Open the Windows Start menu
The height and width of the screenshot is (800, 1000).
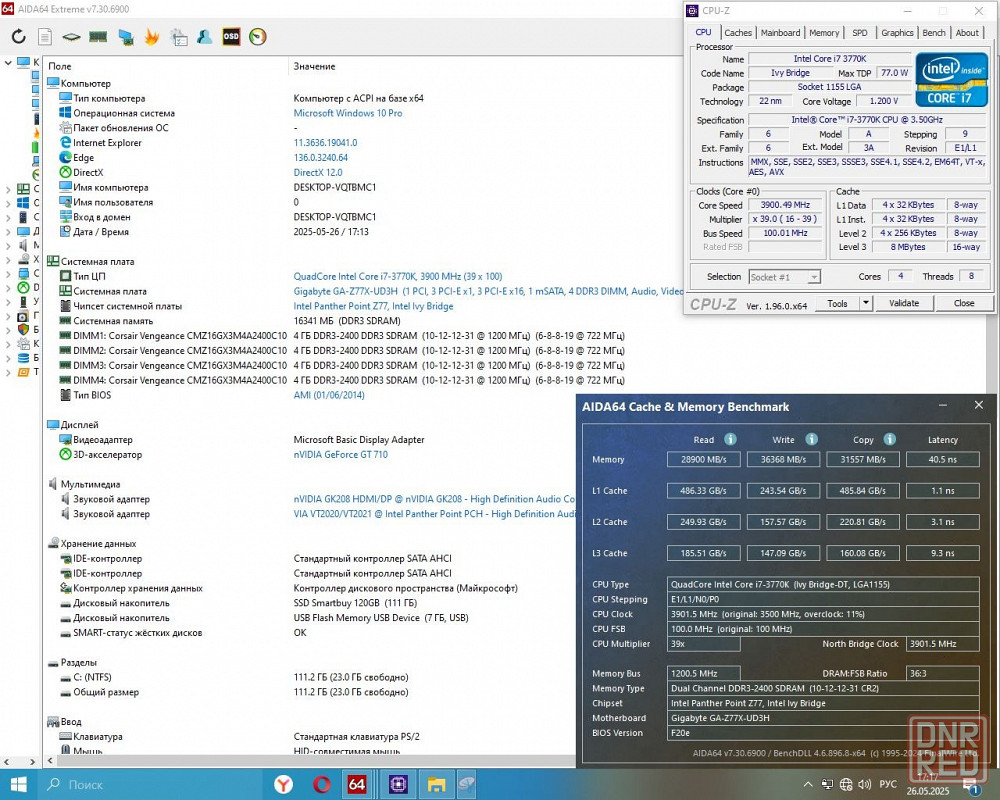pos(18,784)
